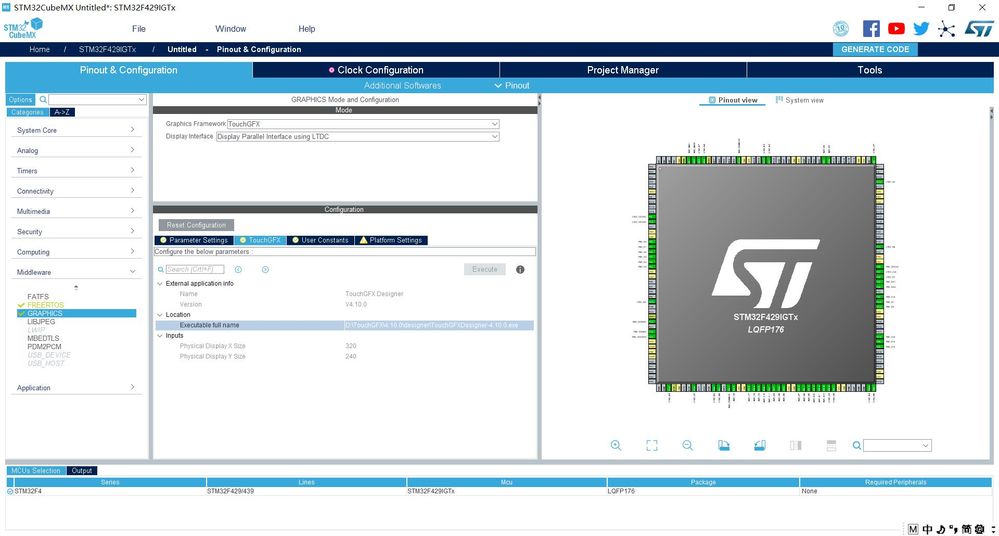999x536 pixels.
Task: Switch to Project Manager tab
Action: click(622, 70)
